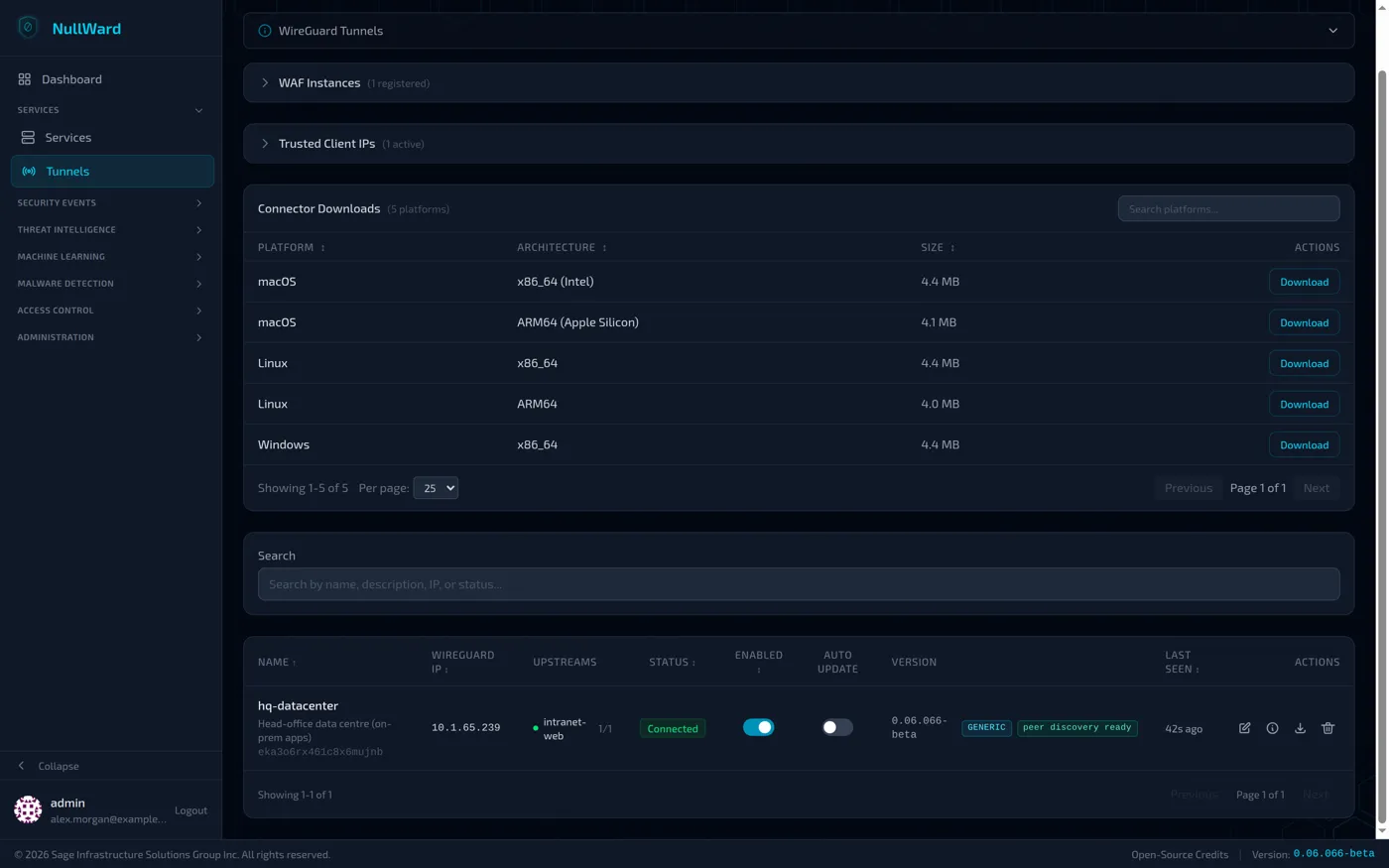This screenshot has height=868, width=1389.
Task: Delete the hq-datacenter tunnel
Action: point(1327,728)
